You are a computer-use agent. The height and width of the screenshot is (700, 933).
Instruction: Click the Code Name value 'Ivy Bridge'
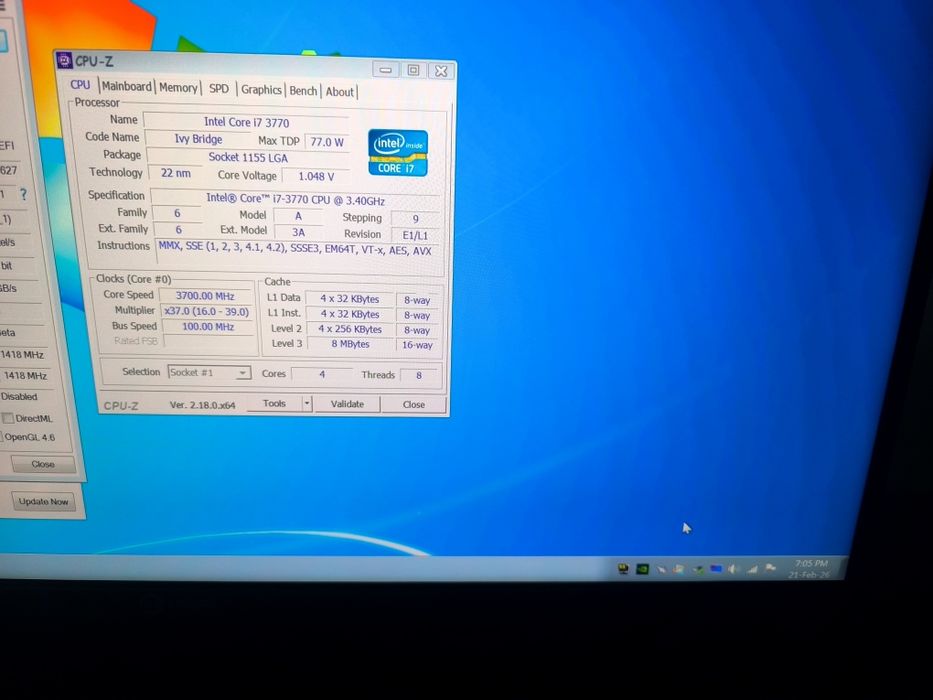pos(198,139)
